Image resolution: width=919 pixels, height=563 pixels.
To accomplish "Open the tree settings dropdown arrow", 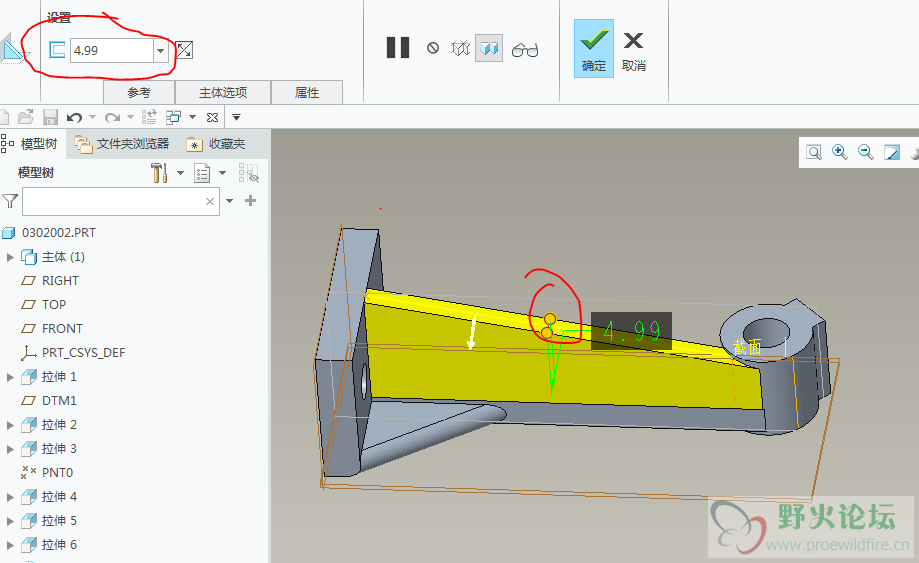I will point(181,173).
